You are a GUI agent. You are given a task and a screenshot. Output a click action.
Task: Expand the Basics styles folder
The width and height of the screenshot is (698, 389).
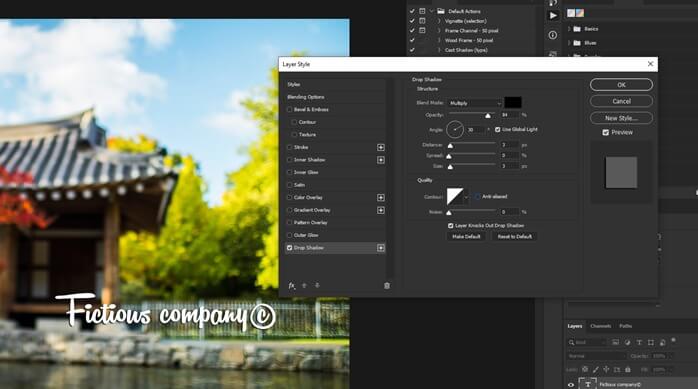pyautogui.click(x=569, y=29)
